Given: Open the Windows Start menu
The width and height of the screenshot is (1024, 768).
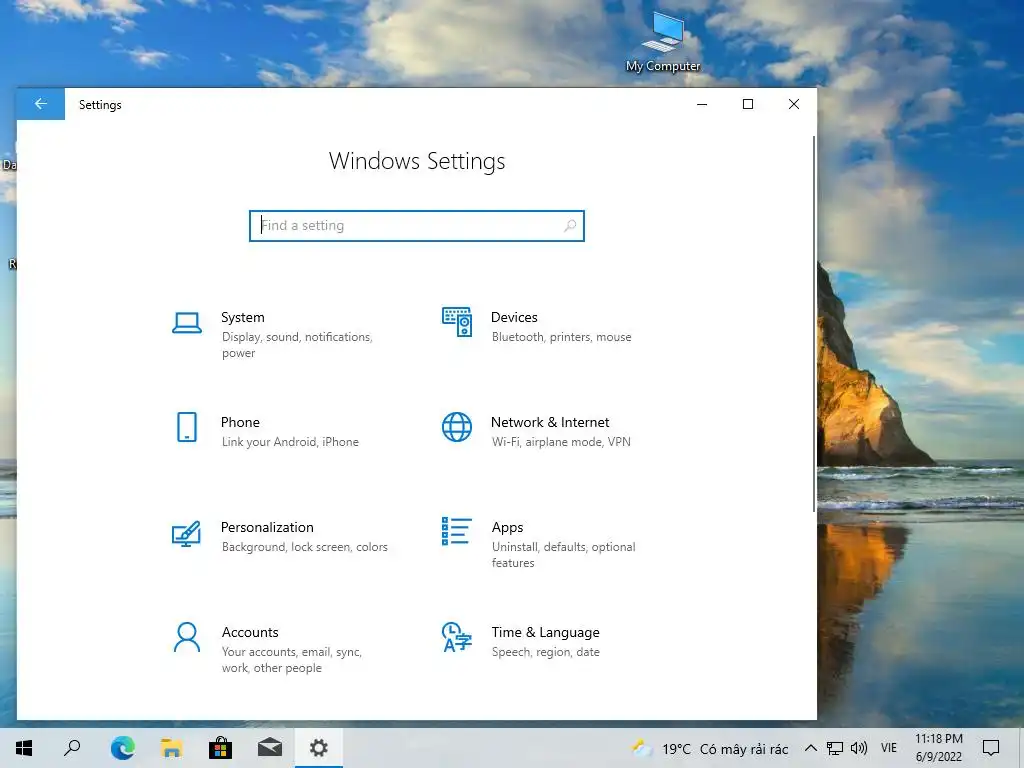Looking at the screenshot, I should click(24, 748).
